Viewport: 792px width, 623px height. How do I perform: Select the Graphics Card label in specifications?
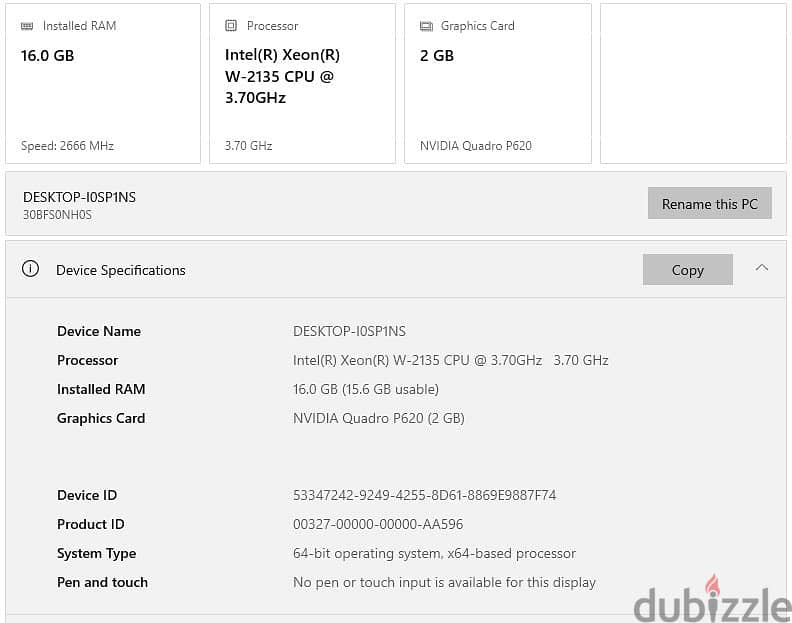[x=101, y=418]
